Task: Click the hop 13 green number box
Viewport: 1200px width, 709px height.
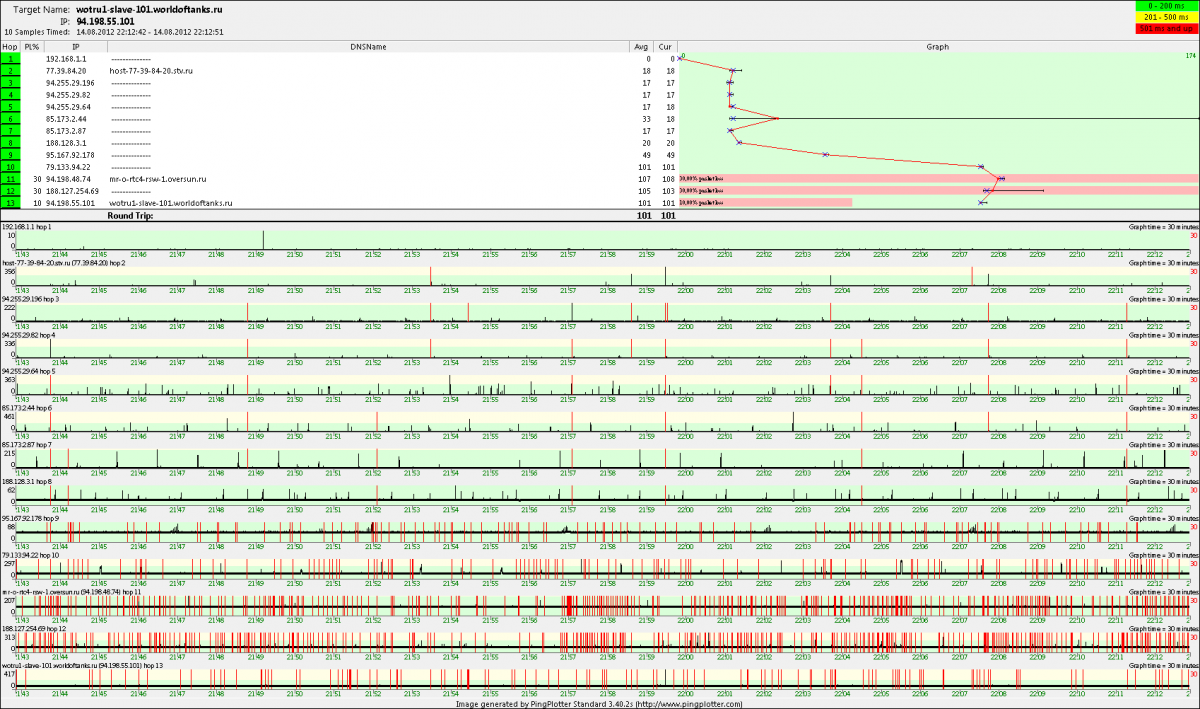Action: pyautogui.click(x=10, y=202)
